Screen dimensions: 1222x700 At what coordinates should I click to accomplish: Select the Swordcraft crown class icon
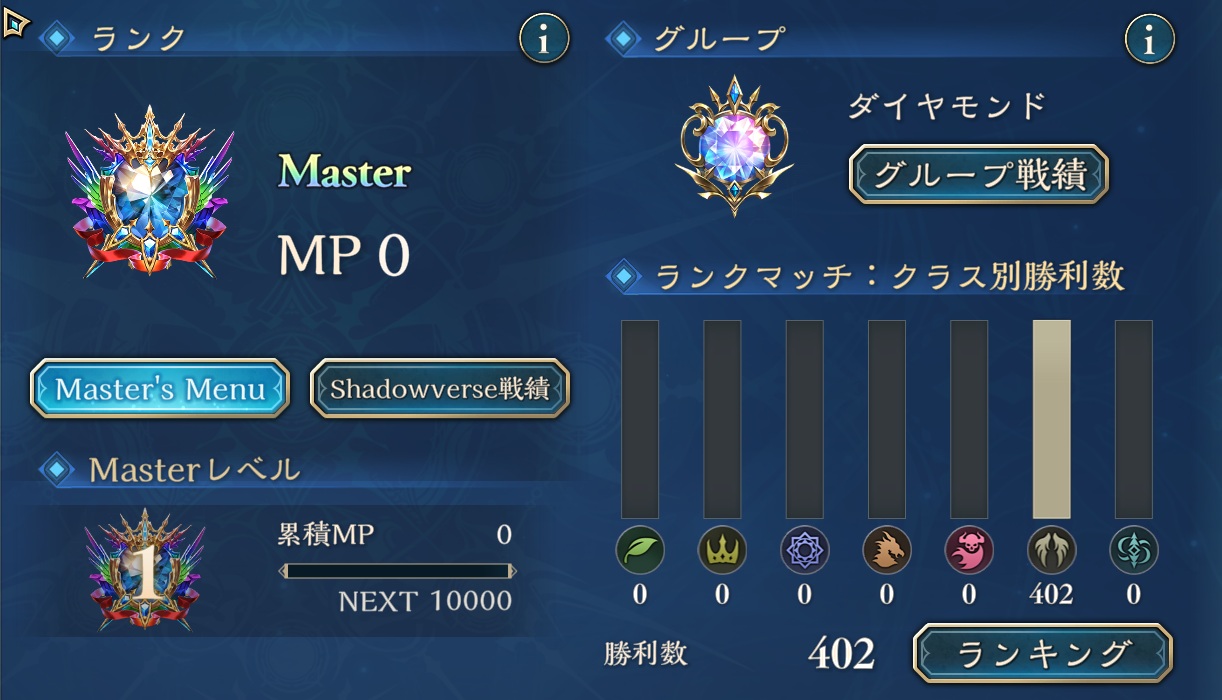click(722, 550)
